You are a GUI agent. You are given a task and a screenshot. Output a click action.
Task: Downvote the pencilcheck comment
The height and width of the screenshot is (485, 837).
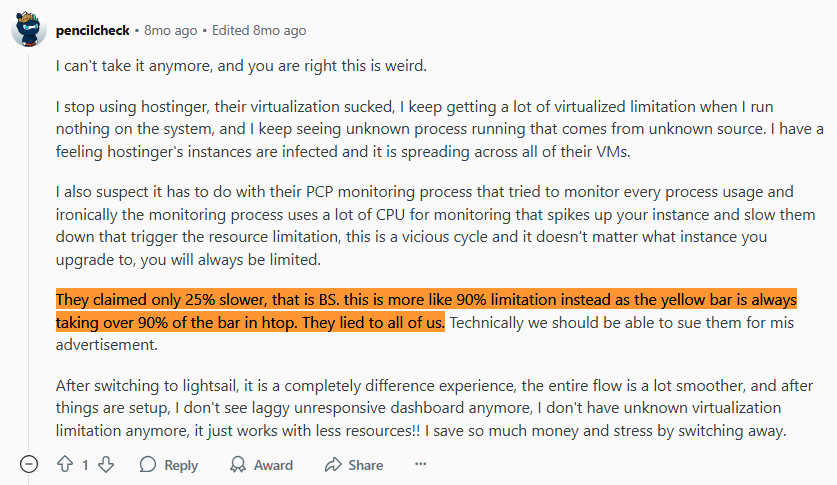(x=106, y=465)
